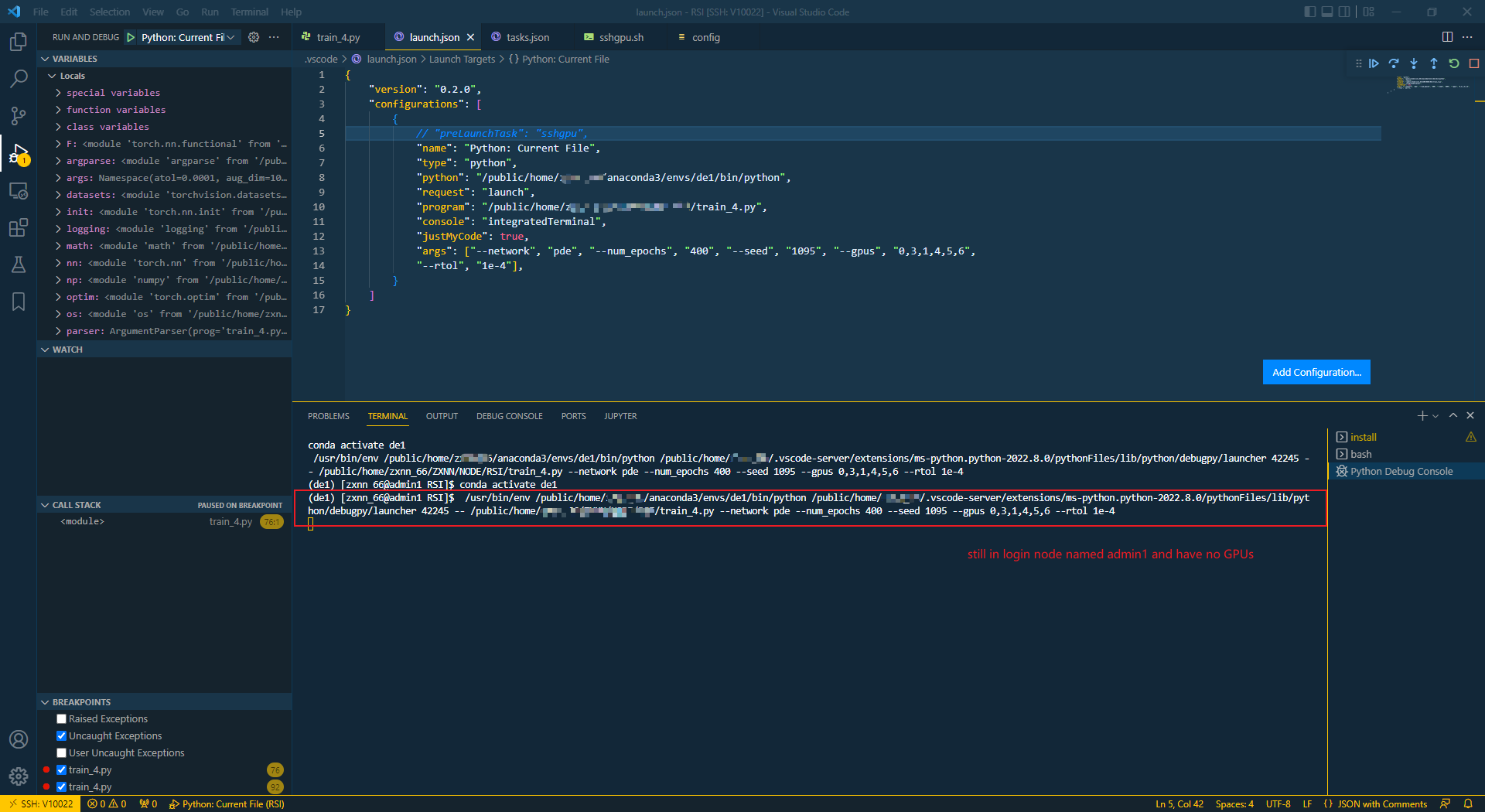Open the Run and Debug view icon
Viewport: 1485px width, 812px height.
pyautogui.click(x=19, y=153)
